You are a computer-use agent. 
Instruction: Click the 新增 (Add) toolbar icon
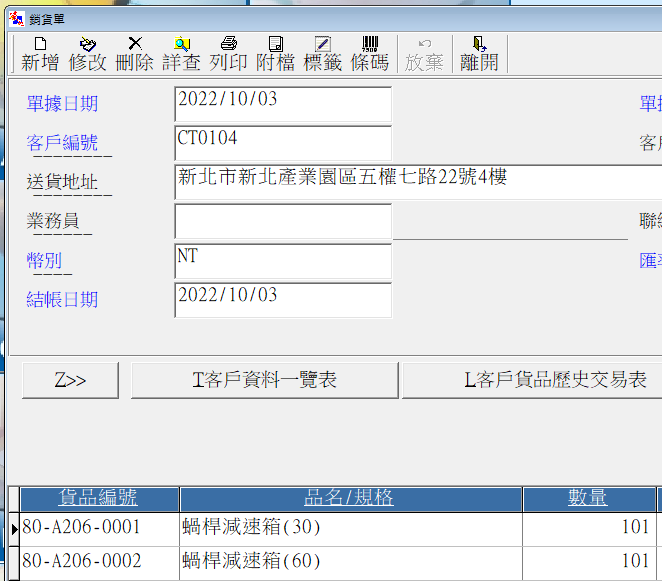[40, 53]
